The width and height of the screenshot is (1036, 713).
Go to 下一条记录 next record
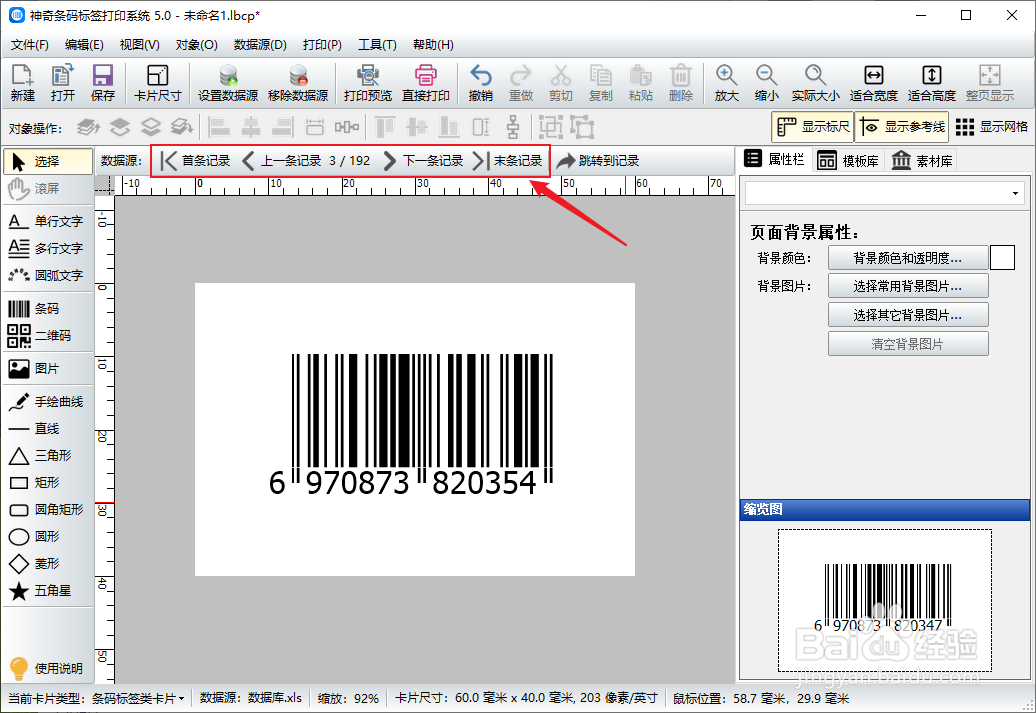(x=423, y=161)
